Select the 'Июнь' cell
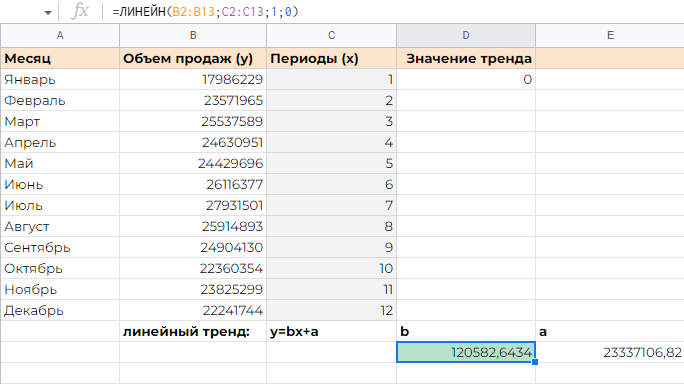 tap(60, 184)
